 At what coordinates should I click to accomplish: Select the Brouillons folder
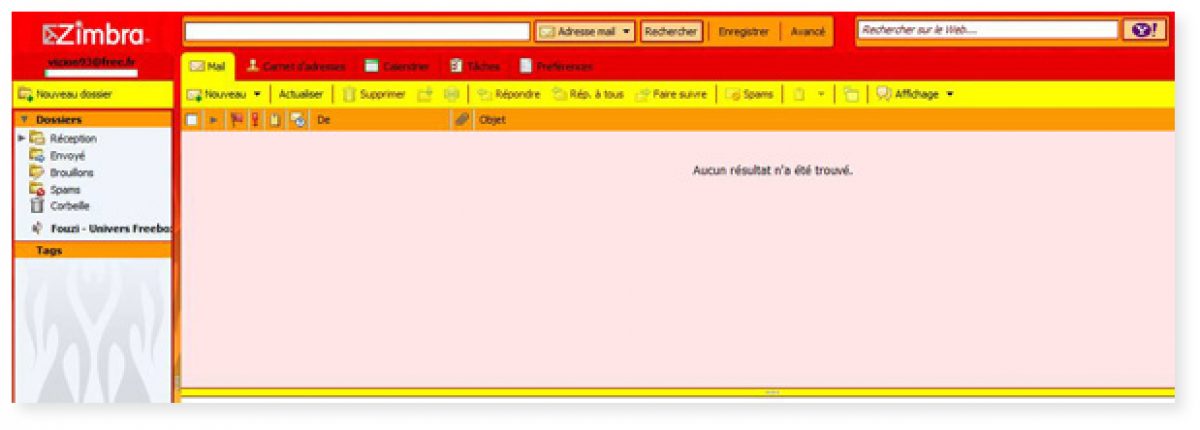72,172
